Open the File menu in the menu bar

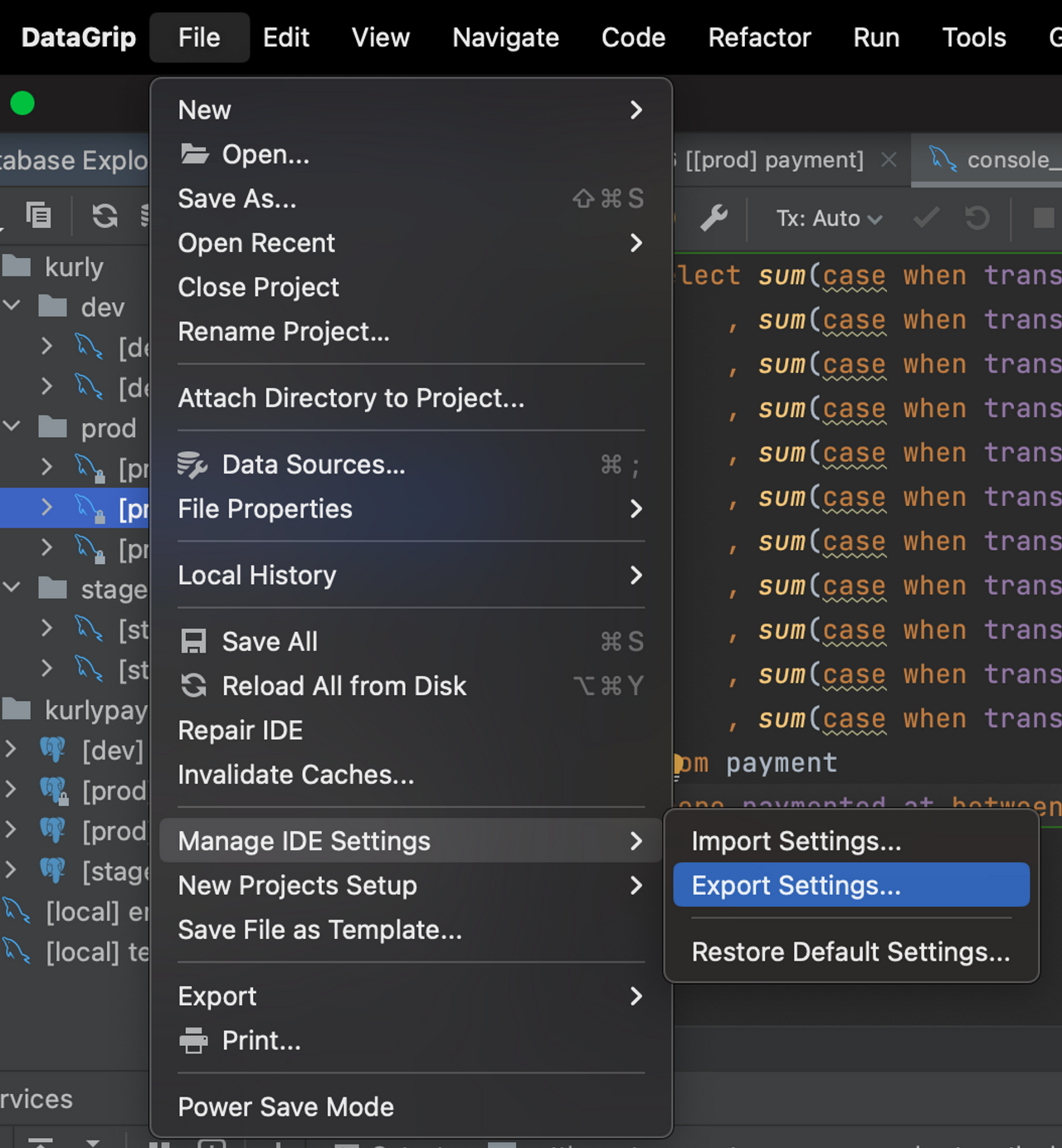(x=199, y=37)
